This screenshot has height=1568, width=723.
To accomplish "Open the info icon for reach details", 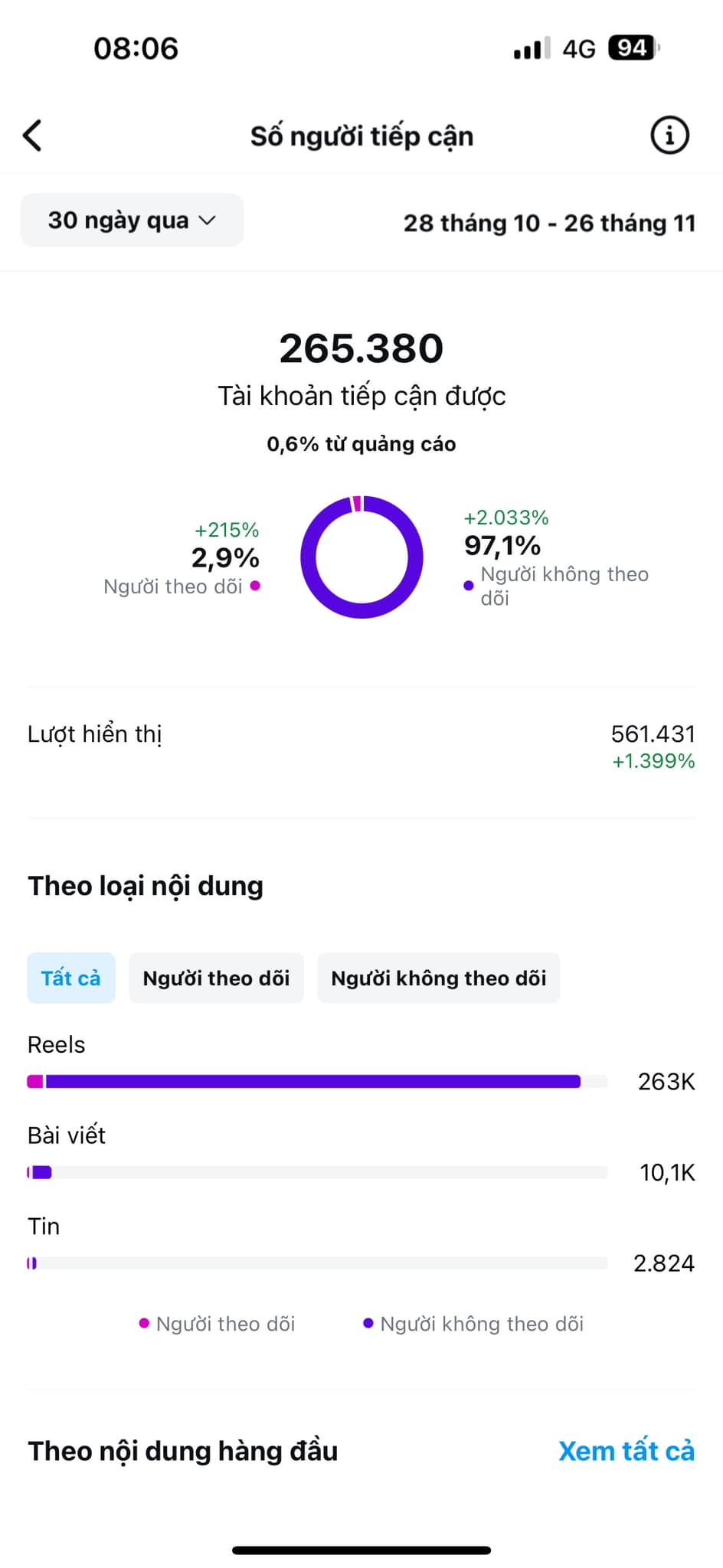I will point(669,136).
